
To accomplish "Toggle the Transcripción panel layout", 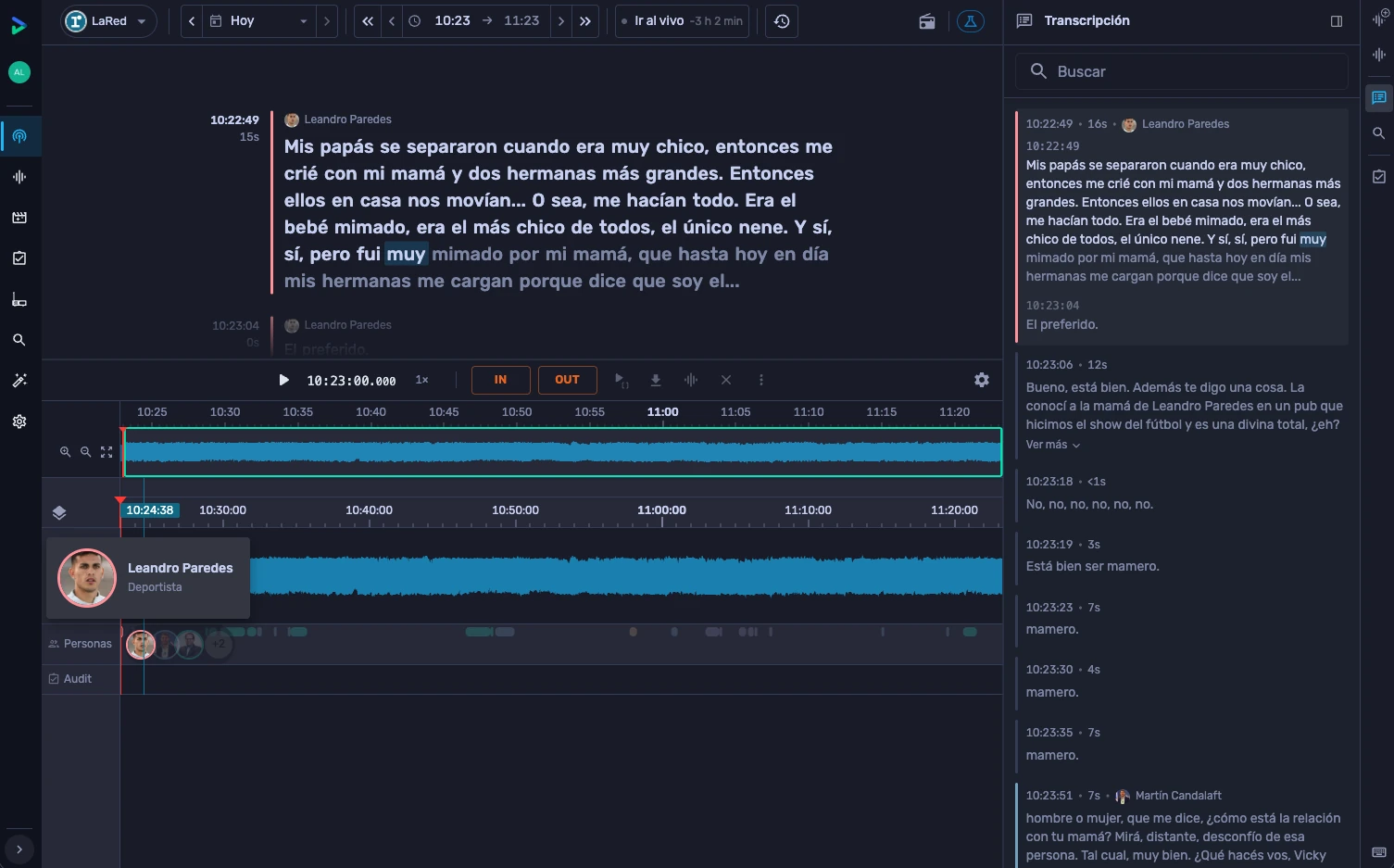I will [x=1337, y=21].
